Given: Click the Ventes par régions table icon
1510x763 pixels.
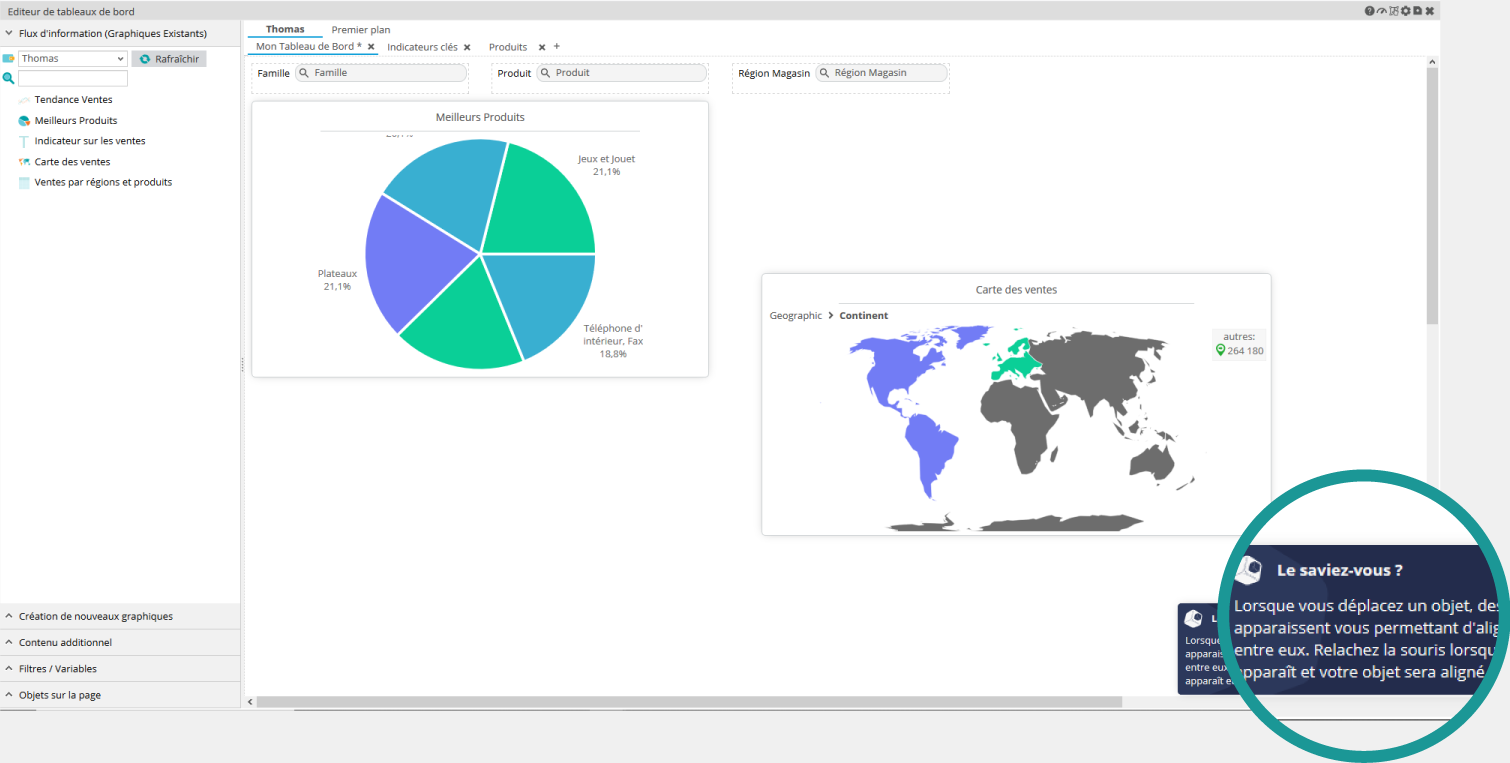Looking at the screenshot, I should [24, 183].
